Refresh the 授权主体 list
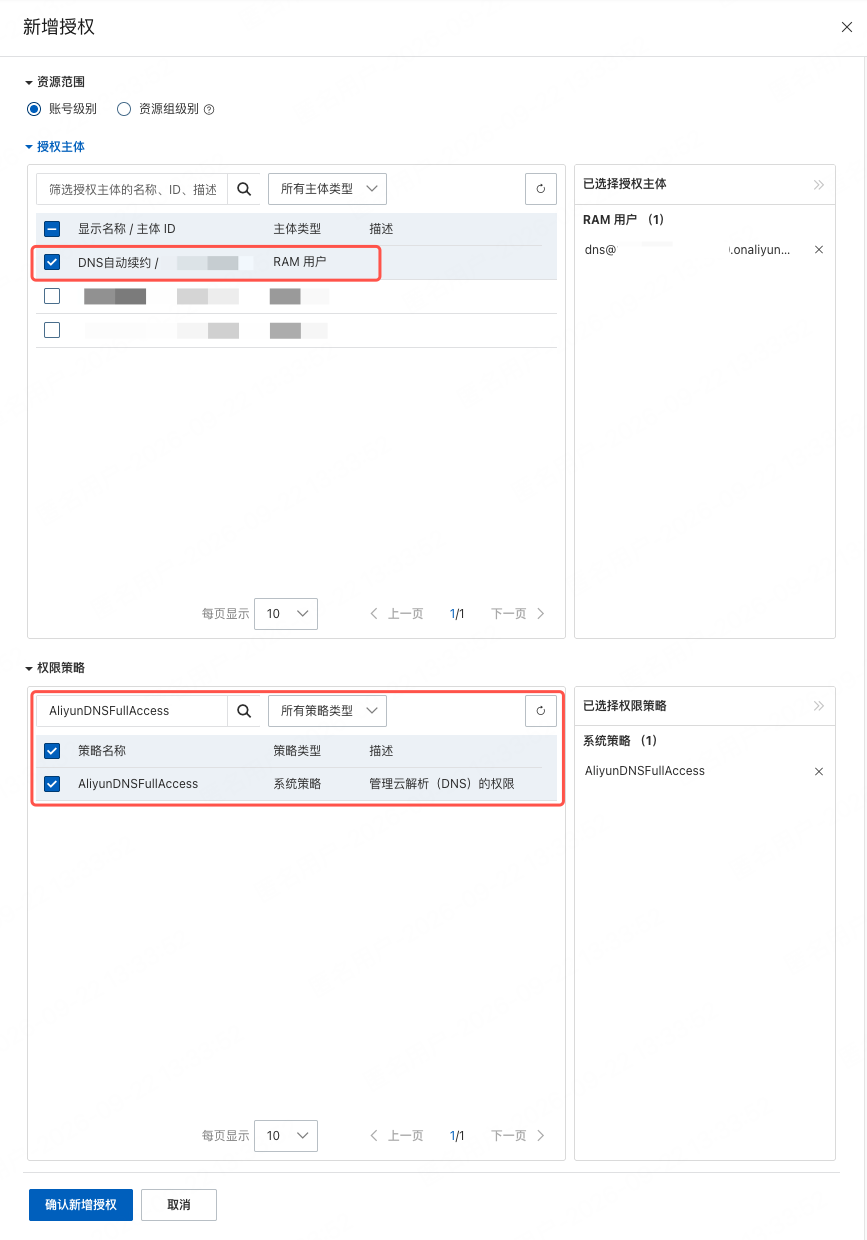Viewport: 867px width, 1240px height. 541,189
